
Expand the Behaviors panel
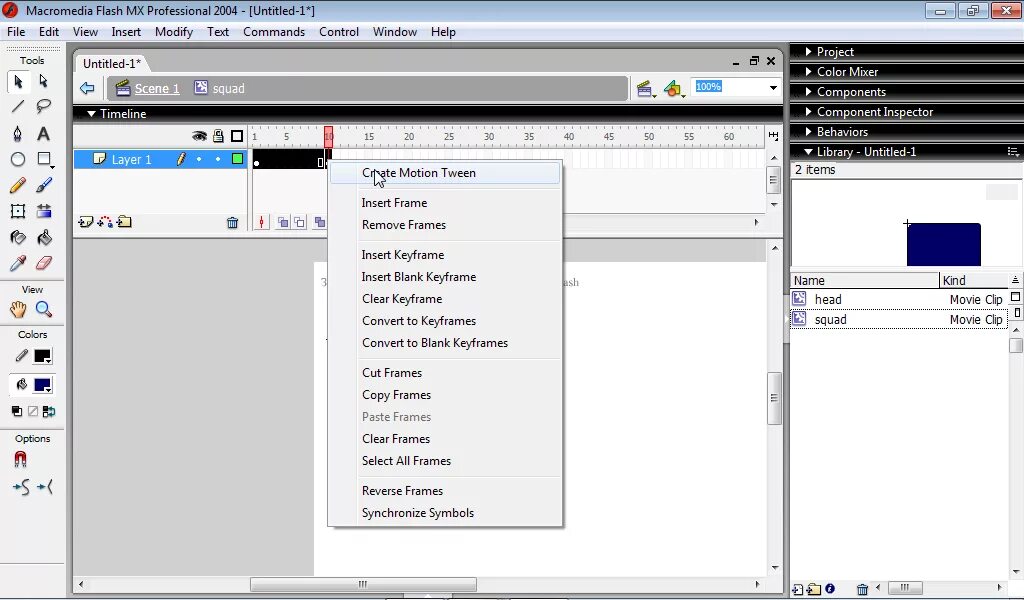coord(808,131)
